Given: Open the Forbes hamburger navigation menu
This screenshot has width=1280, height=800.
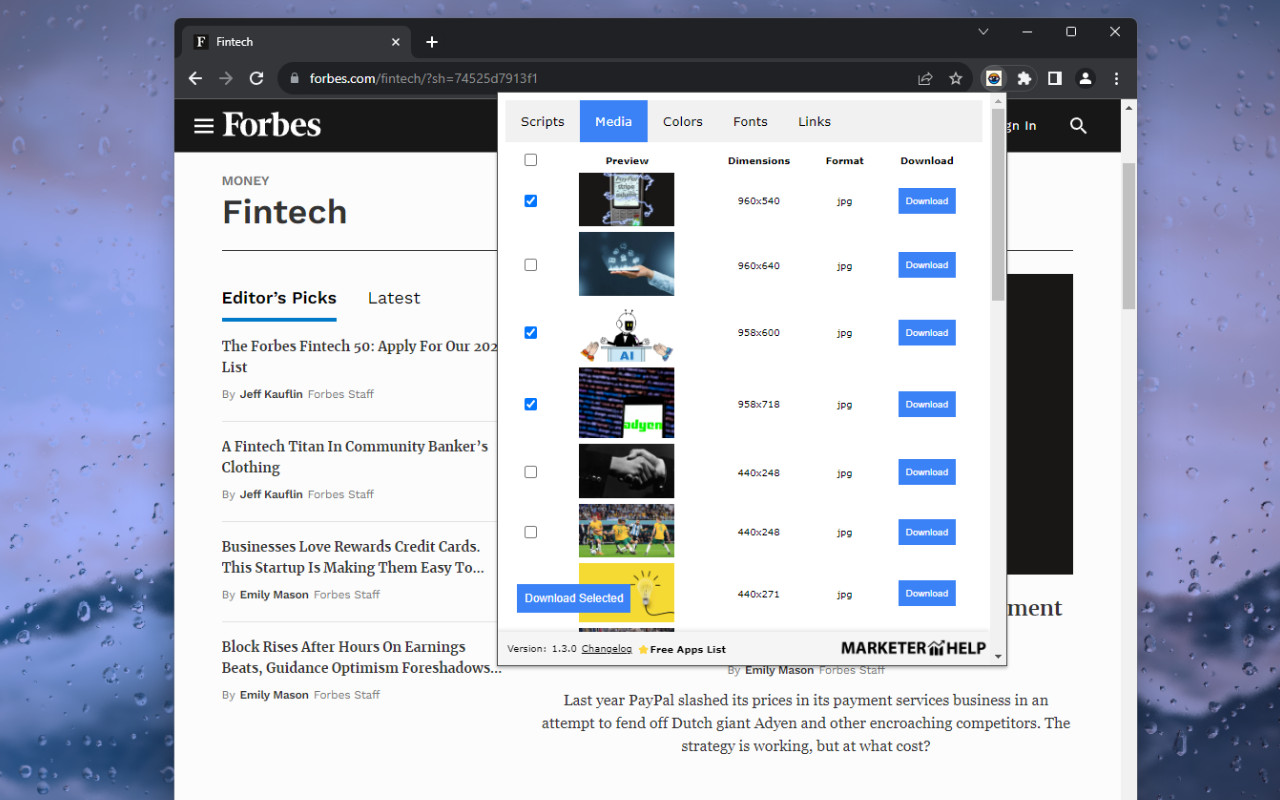Looking at the screenshot, I should tap(204, 125).
